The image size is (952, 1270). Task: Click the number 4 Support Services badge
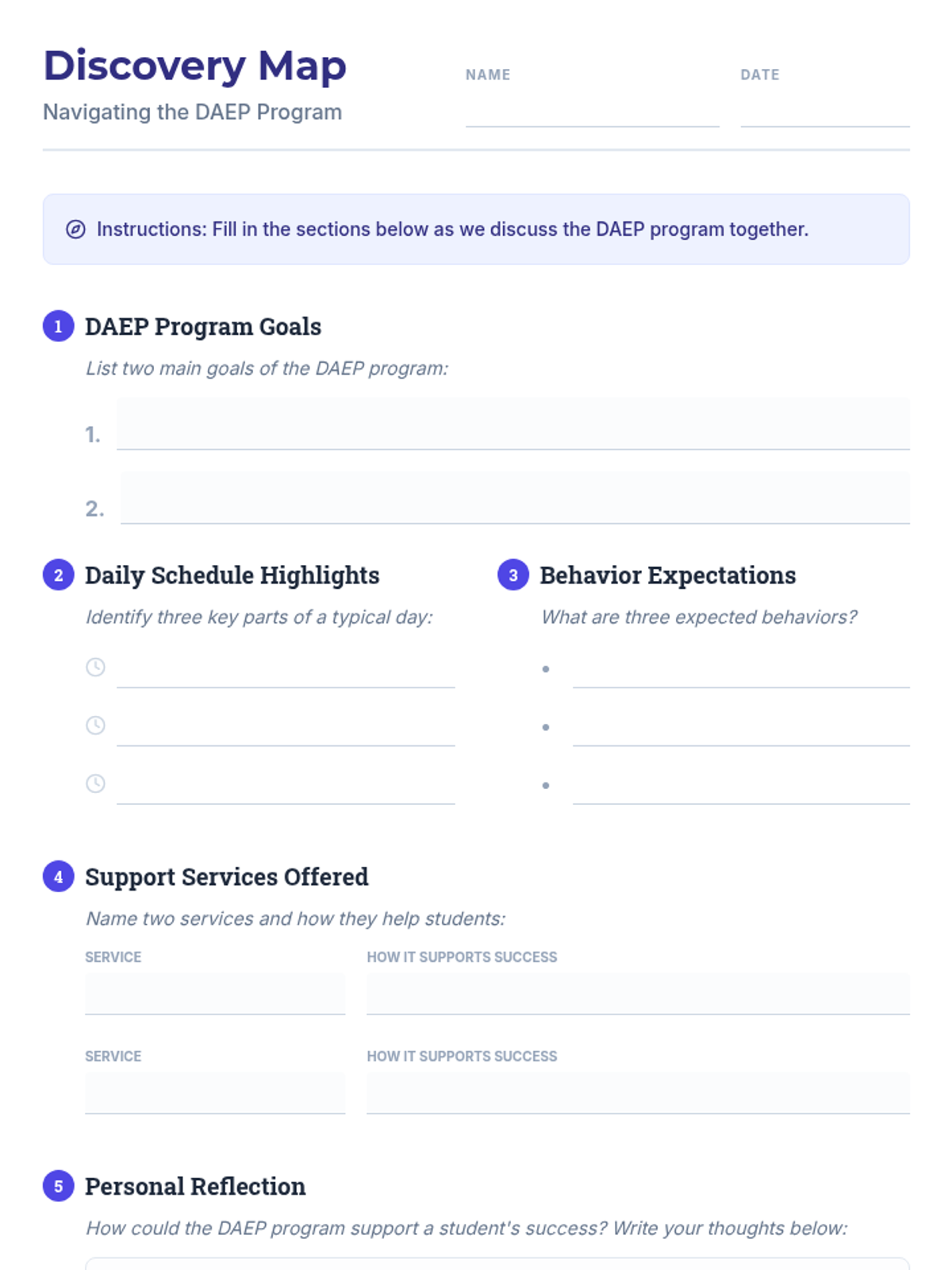[x=58, y=877]
